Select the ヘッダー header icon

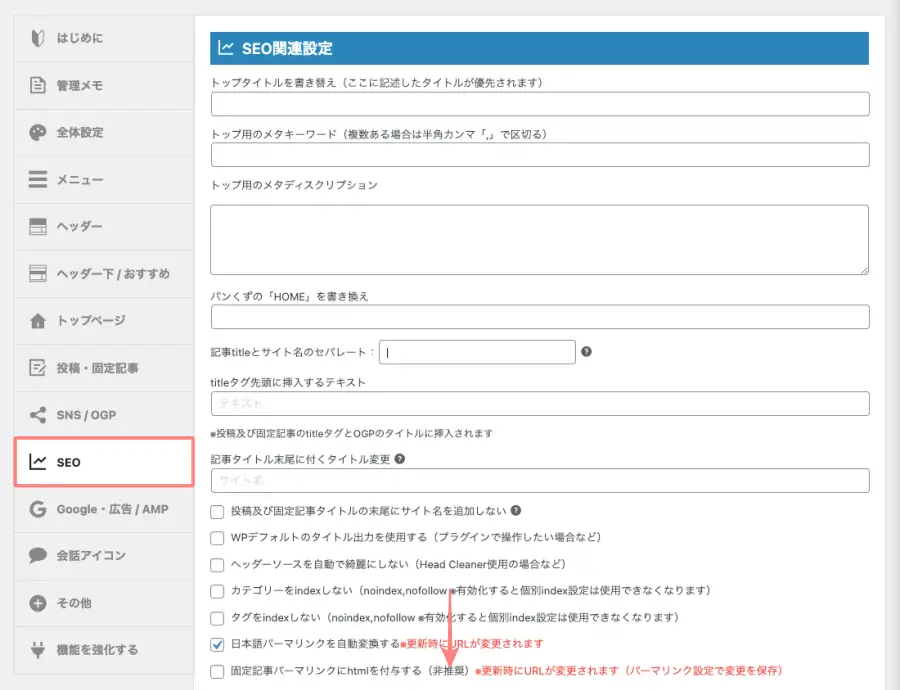pos(40,226)
